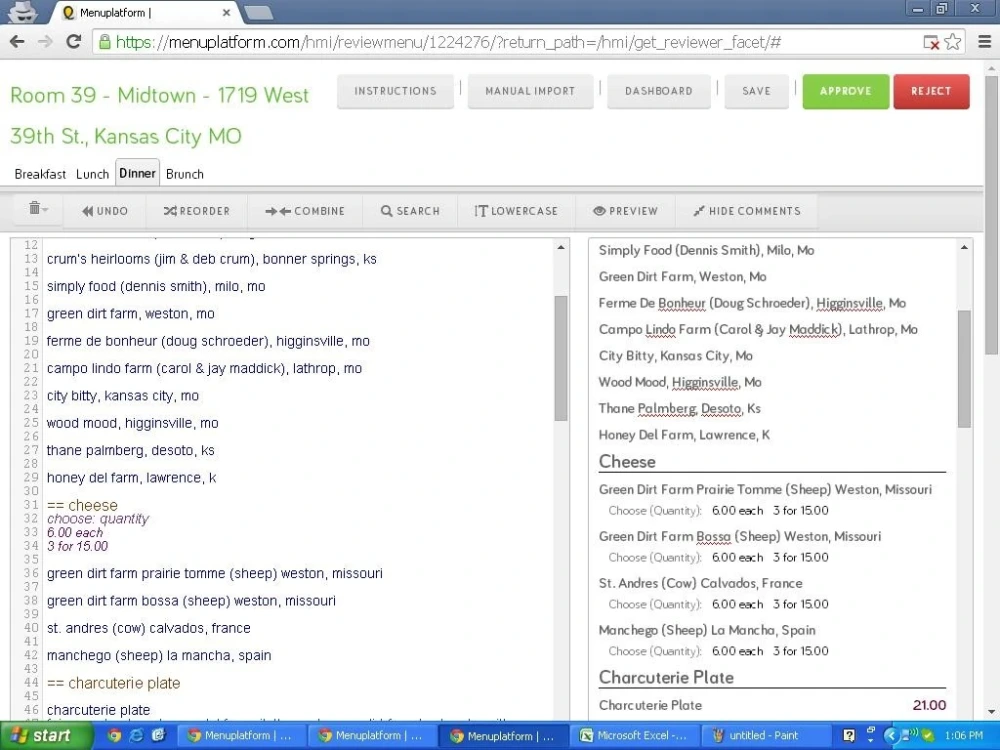Click preview pane scrollbar up arrow
1000x750 pixels.
coord(964,247)
